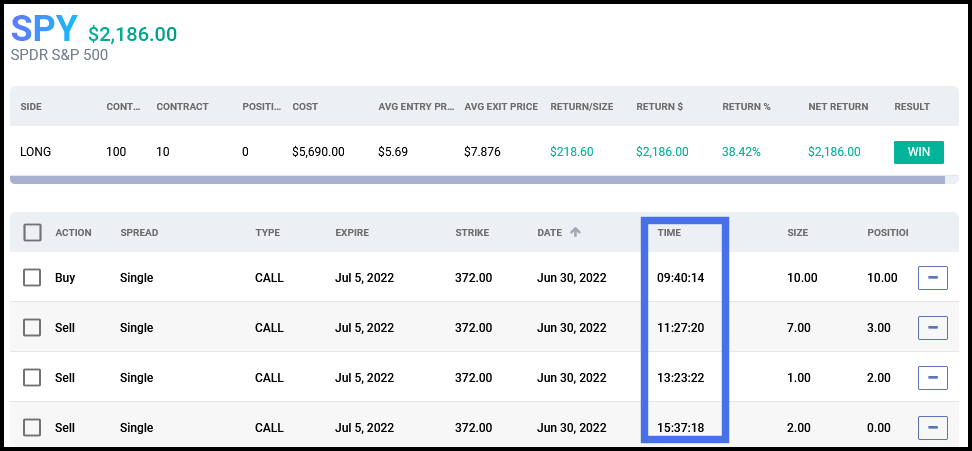Click the $5.69 average entry price
The image size is (972, 451).
point(393,152)
